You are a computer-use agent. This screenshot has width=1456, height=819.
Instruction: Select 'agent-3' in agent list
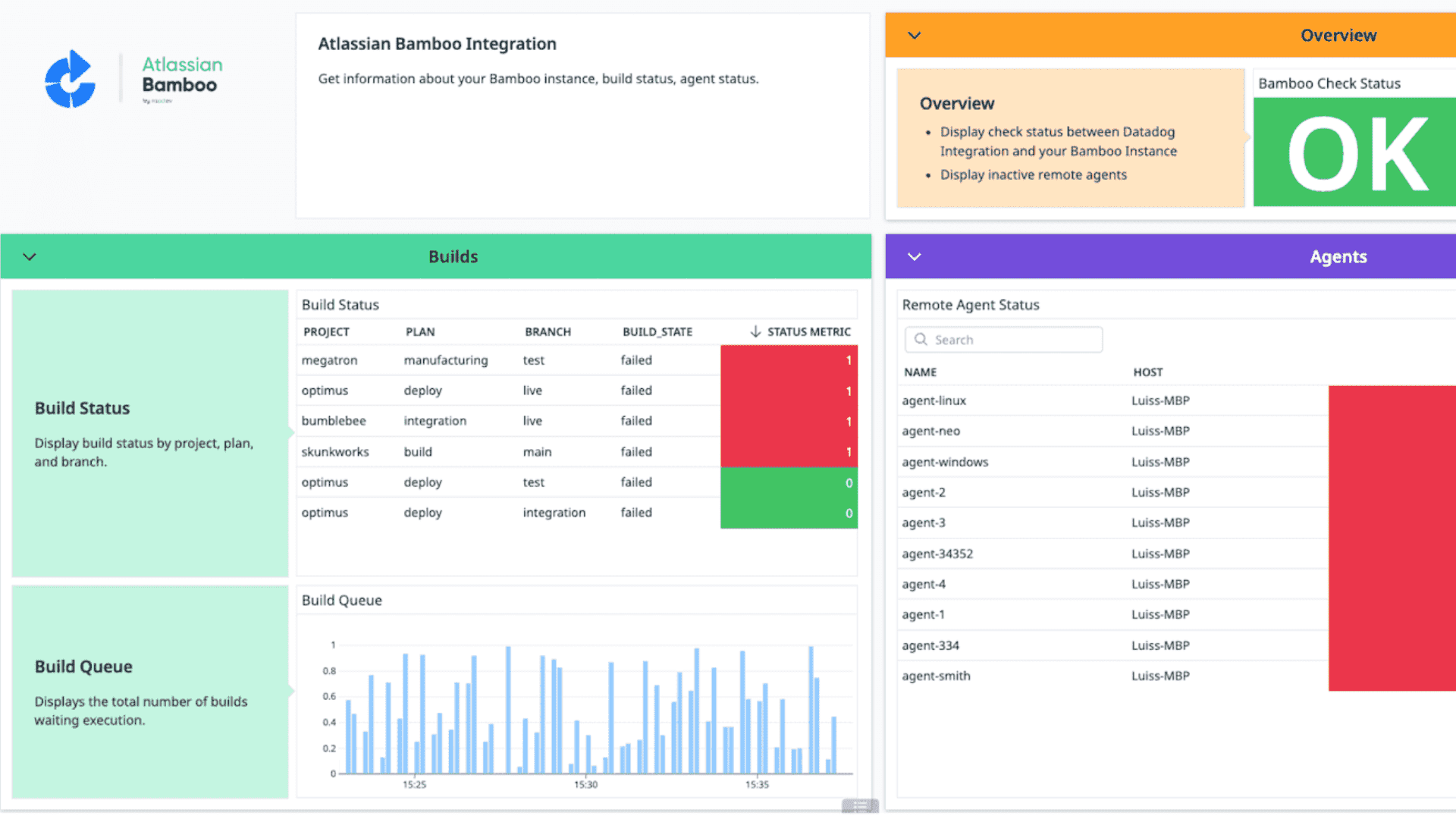[x=924, y=522]
